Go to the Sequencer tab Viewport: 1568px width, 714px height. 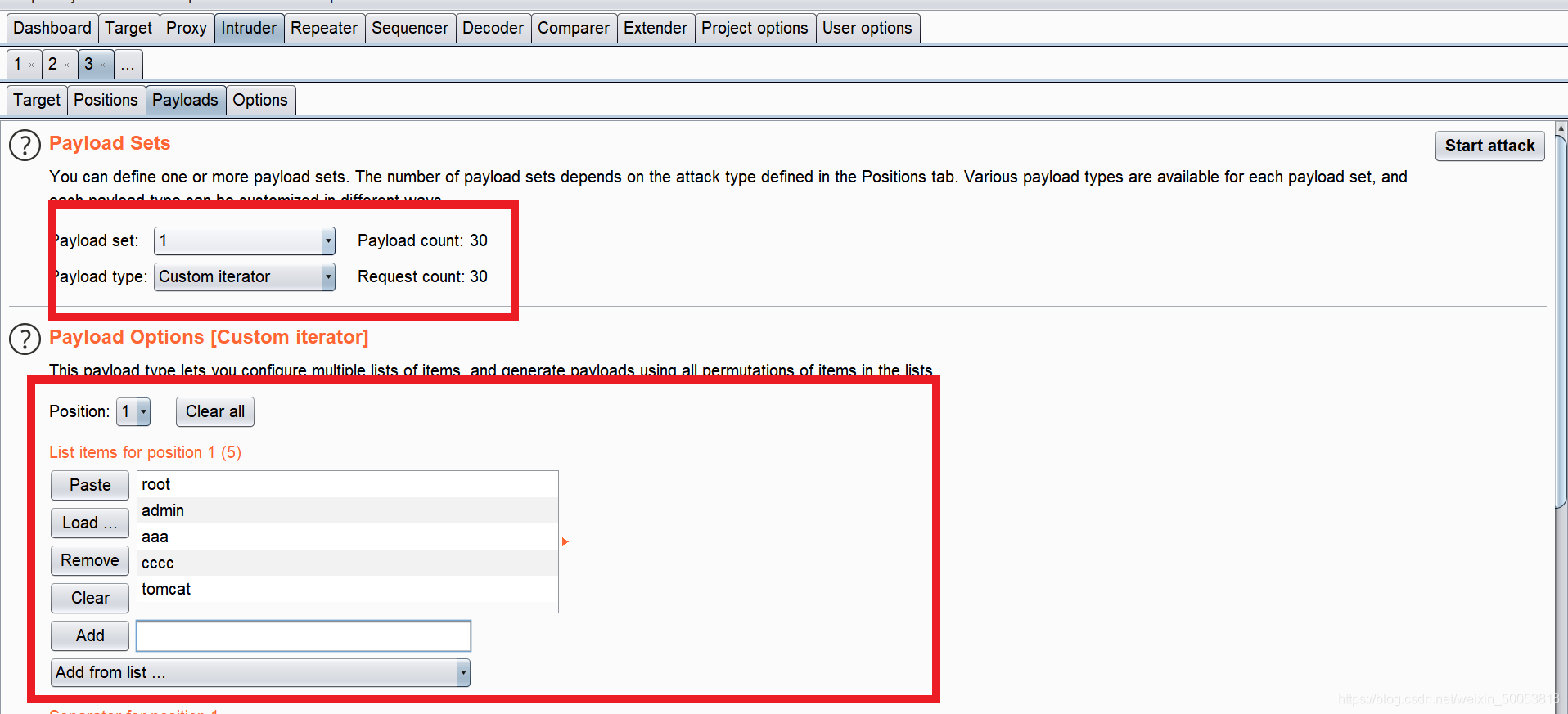(410, 28)
